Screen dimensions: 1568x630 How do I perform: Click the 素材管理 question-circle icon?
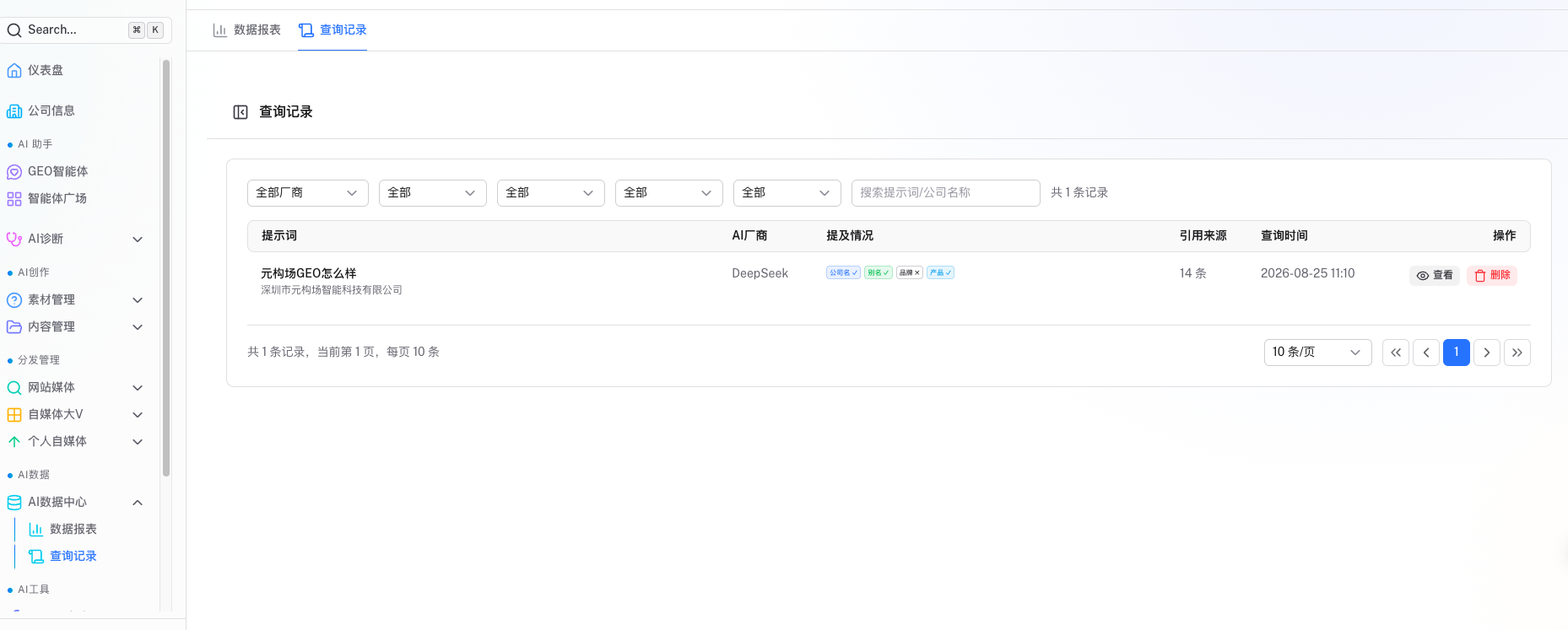pos(14,300)
